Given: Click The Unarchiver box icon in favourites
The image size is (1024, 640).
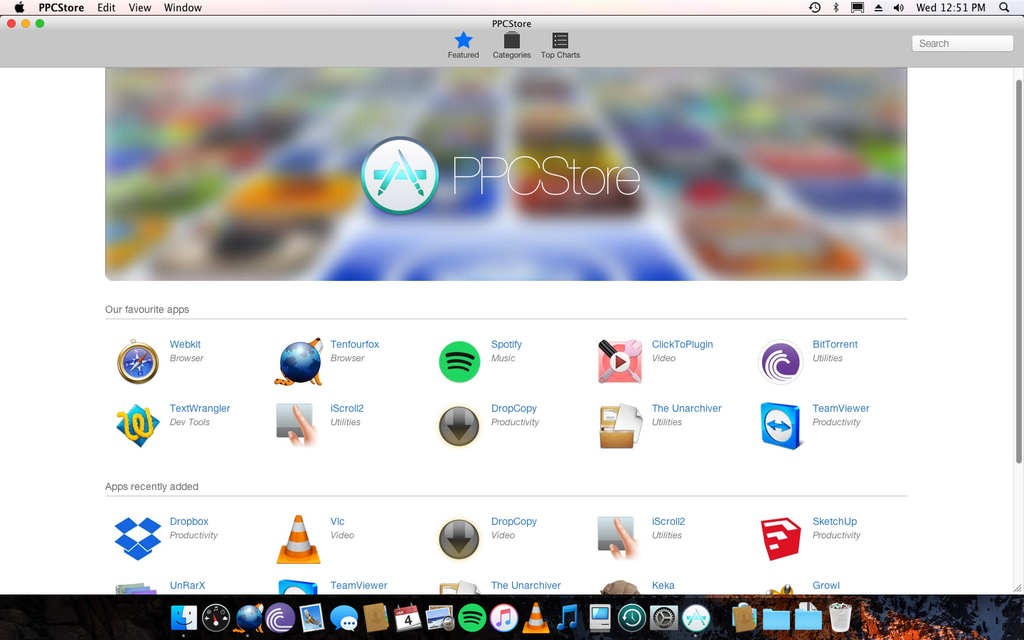Looking at the screenshot, I should (620, 426).
